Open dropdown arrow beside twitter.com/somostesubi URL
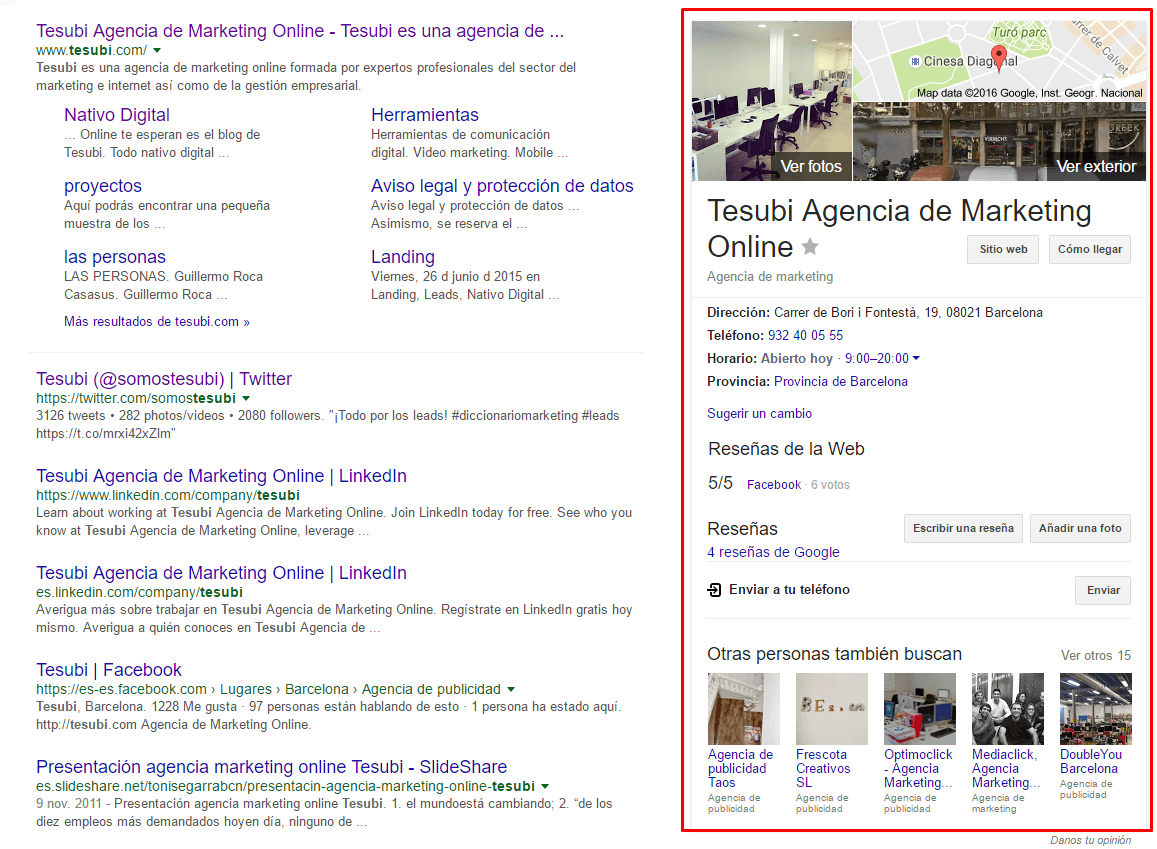Screen dimensions: 1157x849 click(246, 398)
